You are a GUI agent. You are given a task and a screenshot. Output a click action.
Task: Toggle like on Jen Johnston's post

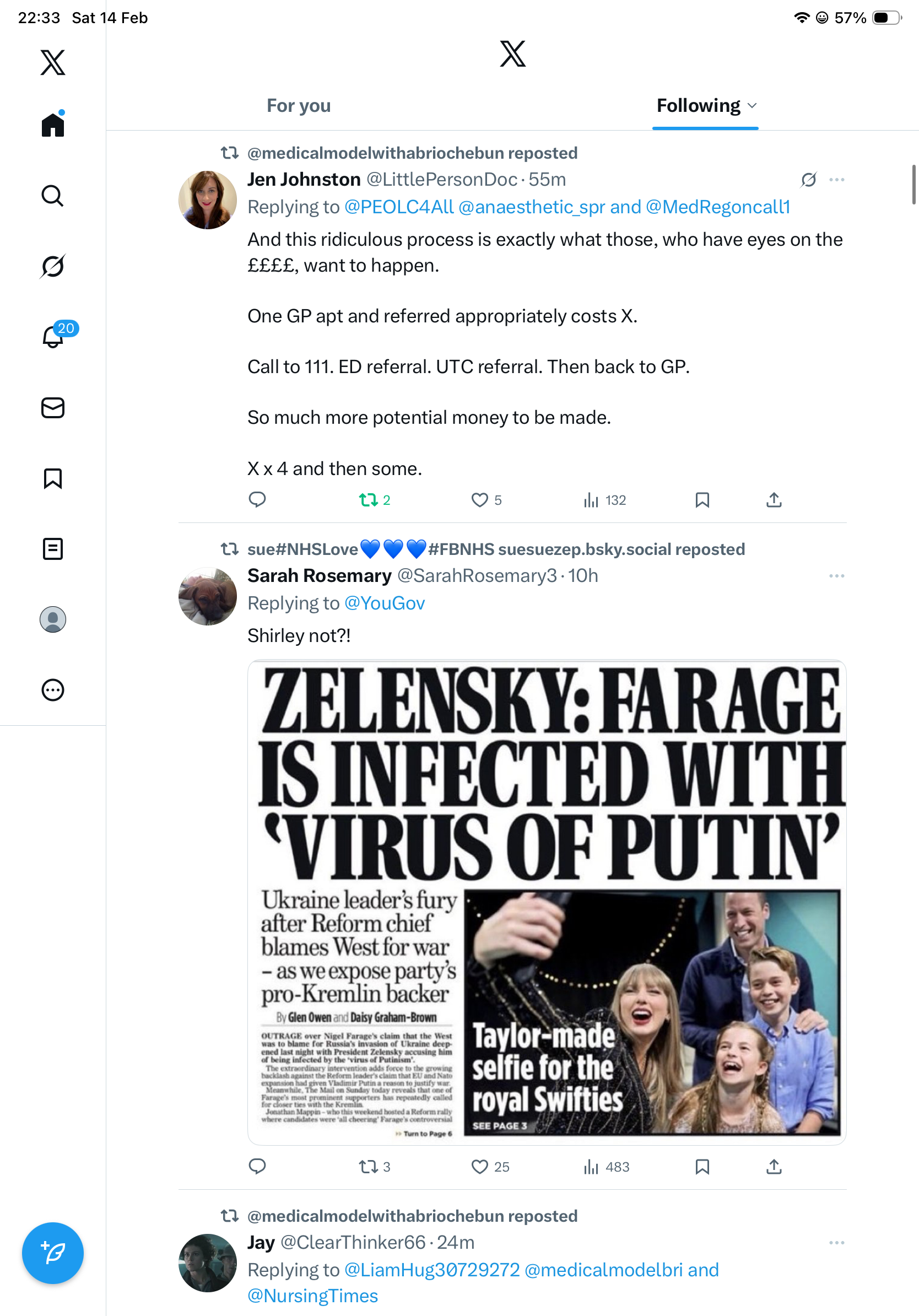click(x=479, y=500)
